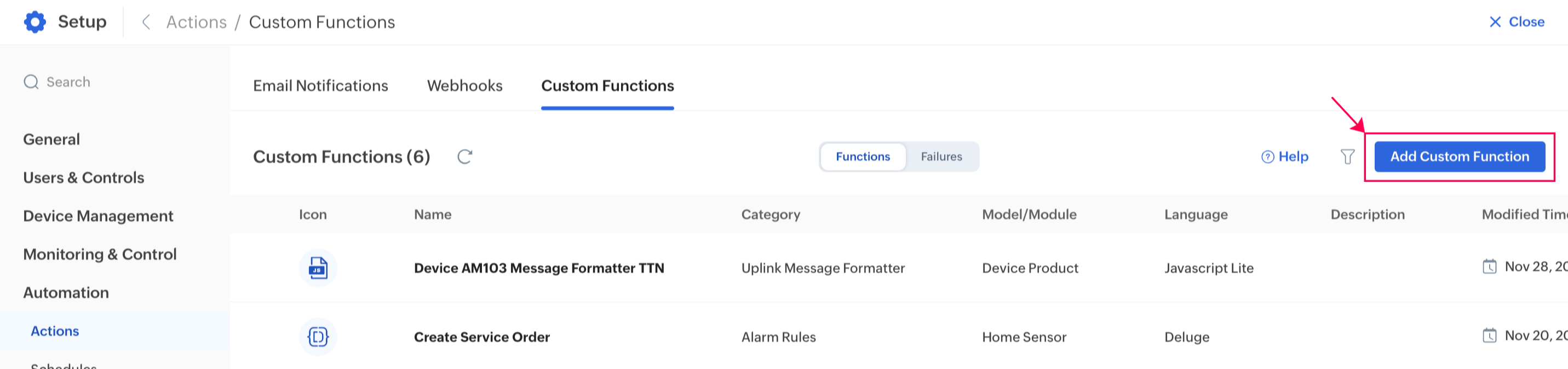Screen dimensions: 1568x369
Task: Switch to the Webhooks tab
Action: [464, 86]
